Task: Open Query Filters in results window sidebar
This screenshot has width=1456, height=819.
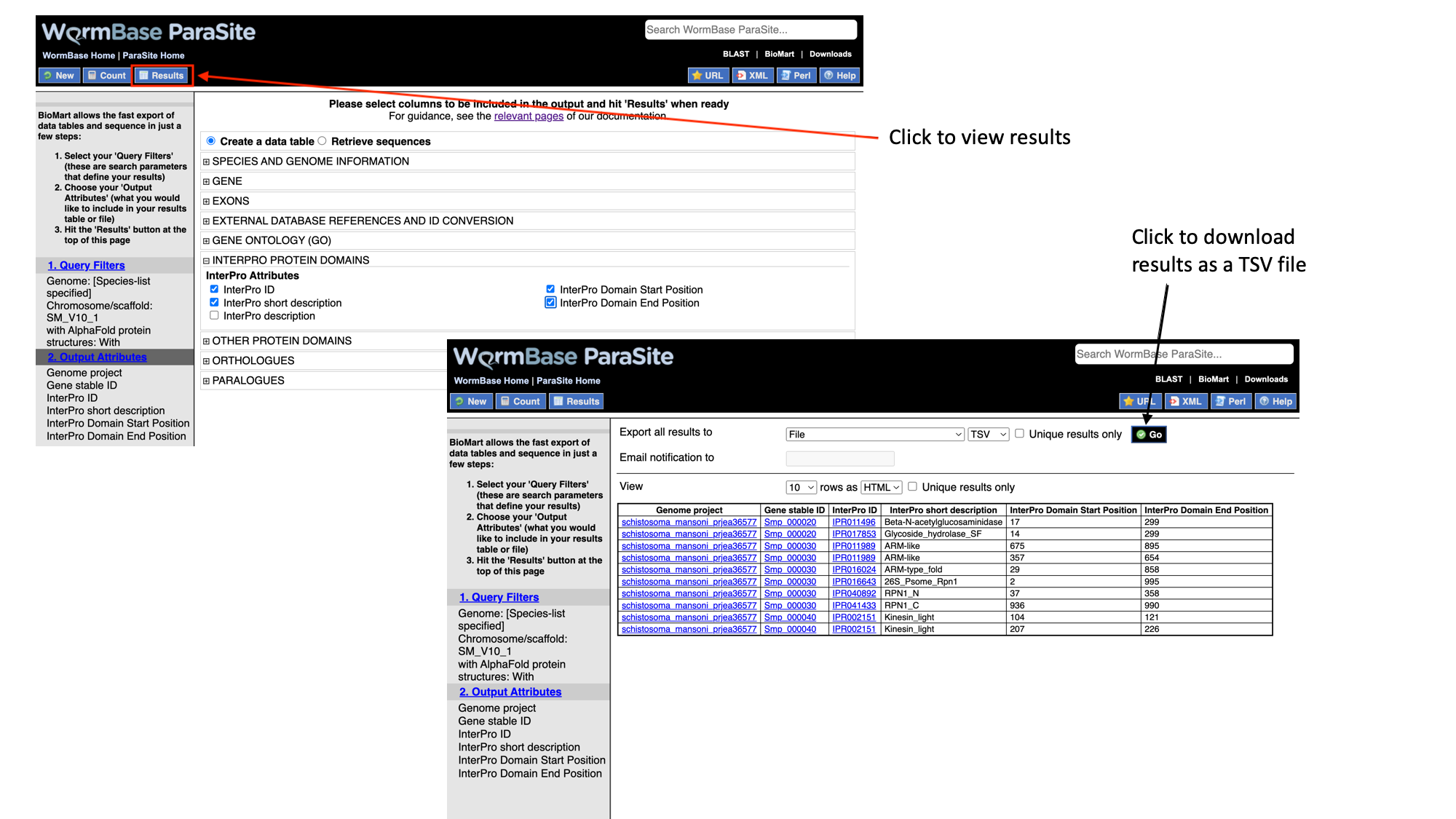Action: coord(499,598)
